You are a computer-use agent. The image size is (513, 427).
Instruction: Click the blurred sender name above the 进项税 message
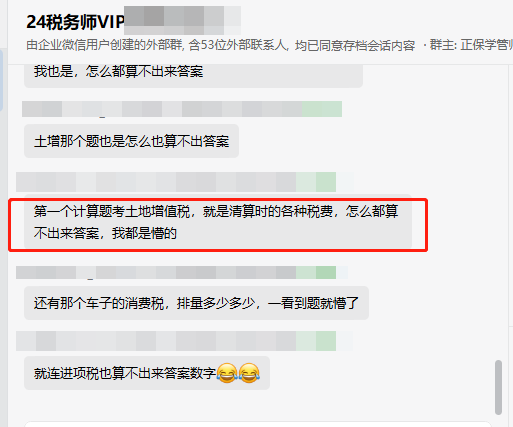click(156, 341)
